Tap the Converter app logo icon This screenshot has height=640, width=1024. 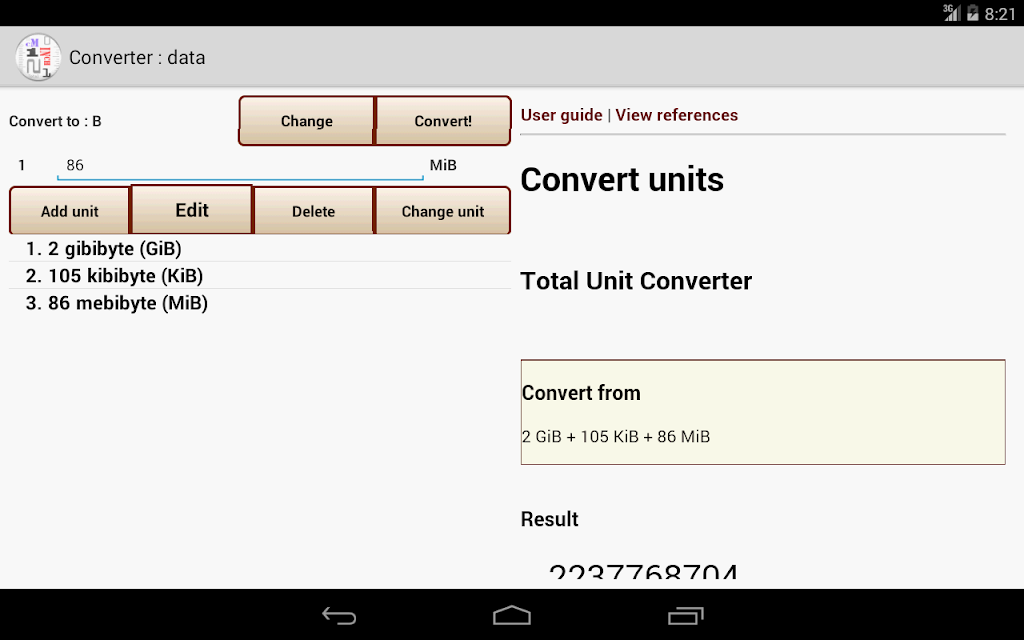pos(39,57)
